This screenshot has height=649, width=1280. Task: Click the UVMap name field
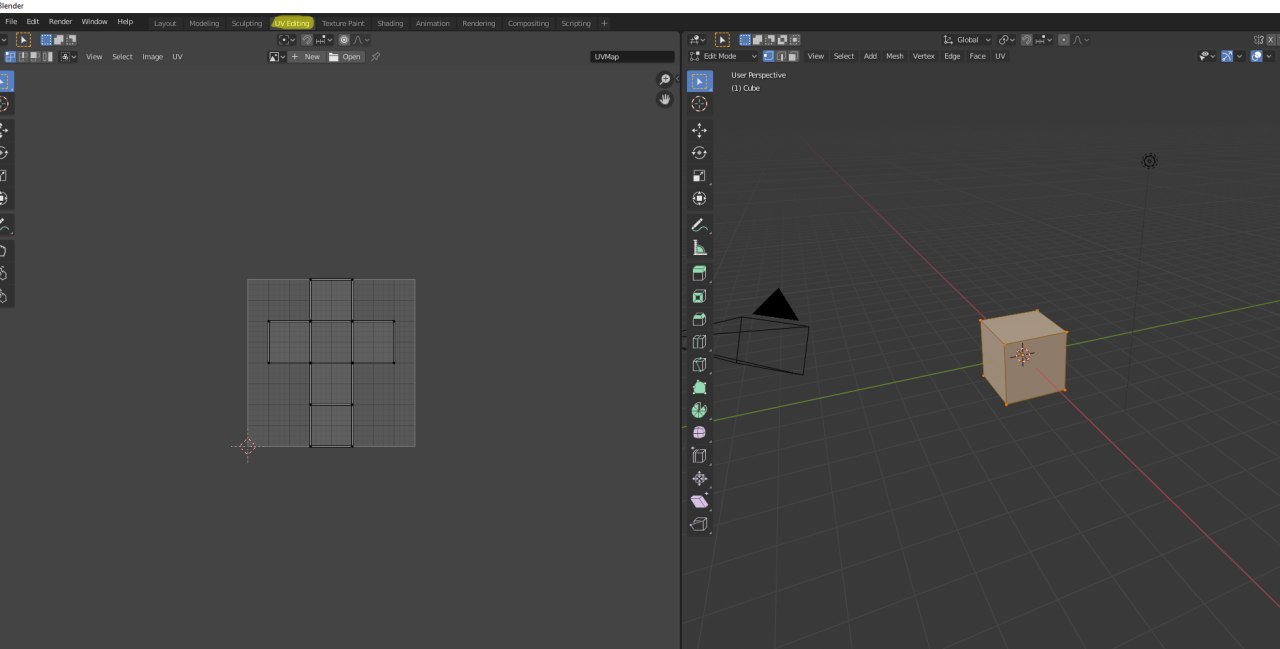click(632, 57)
